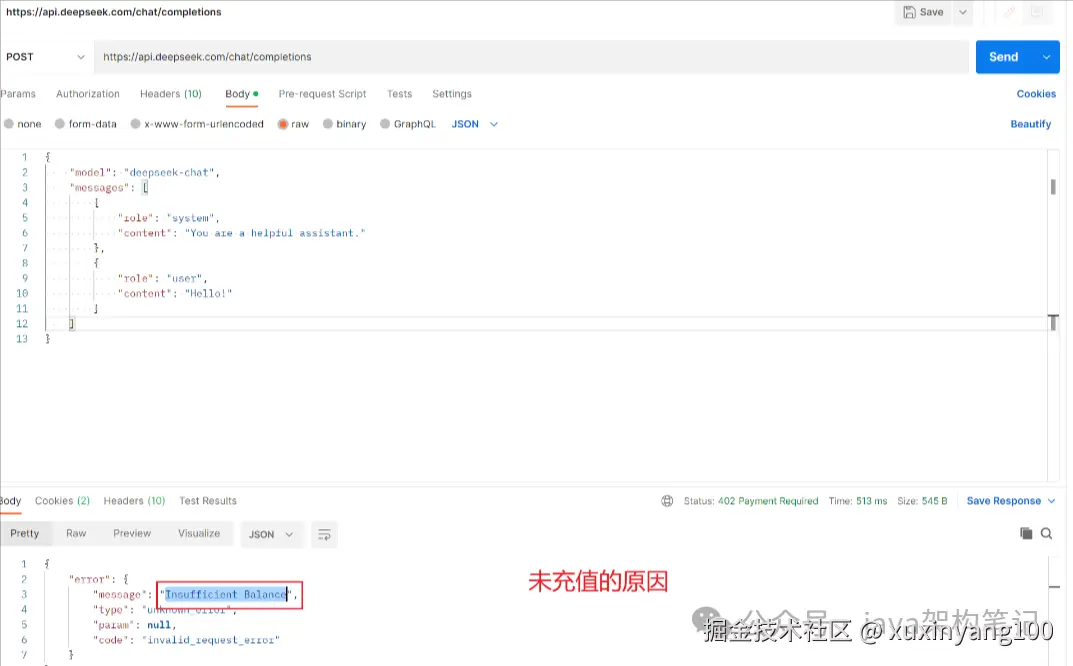Click the "Insufficient Balance" message text

(225, 594)
